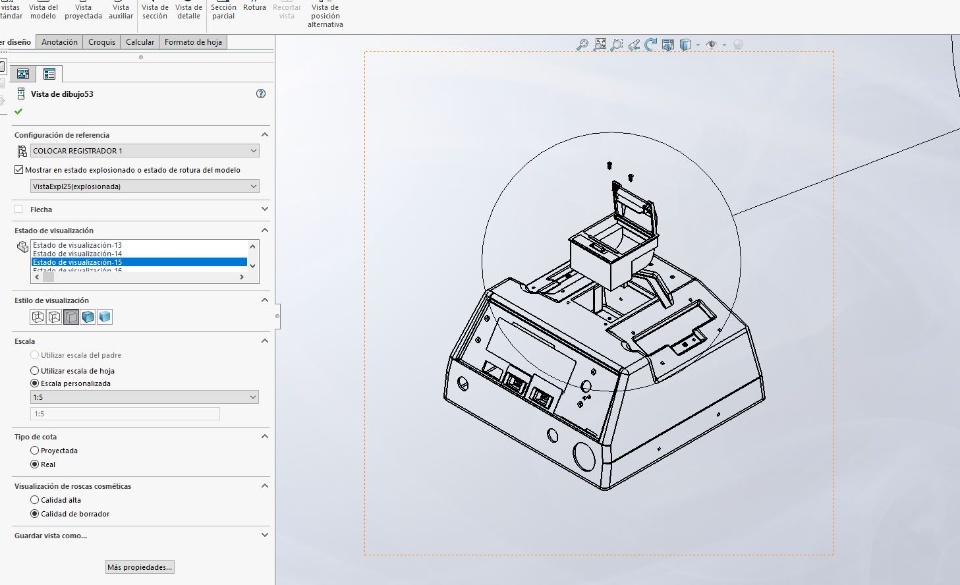Collapse the Estilo de visualización section
Image resolution: width=960 pixels, height=585 pixels.
point(264,300)
